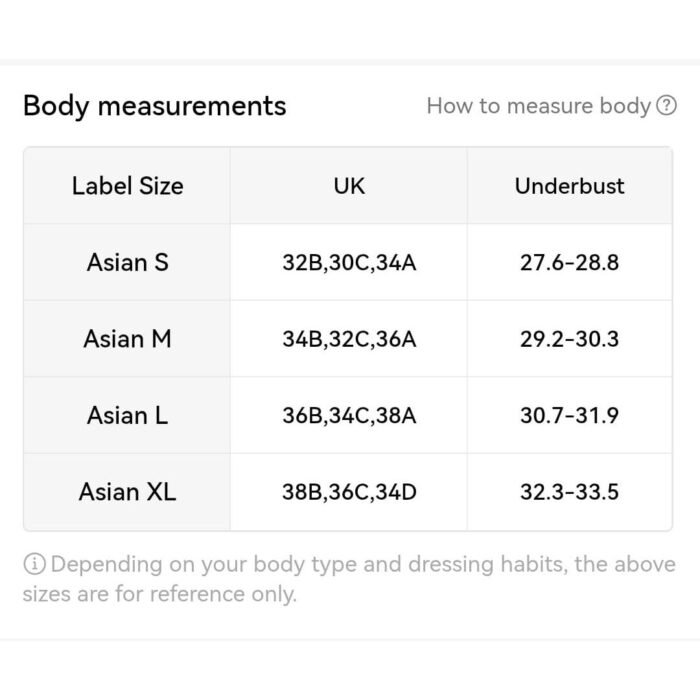Click the info icon beside the disclaimer
The image size is (700, 700).
point(34,564)
